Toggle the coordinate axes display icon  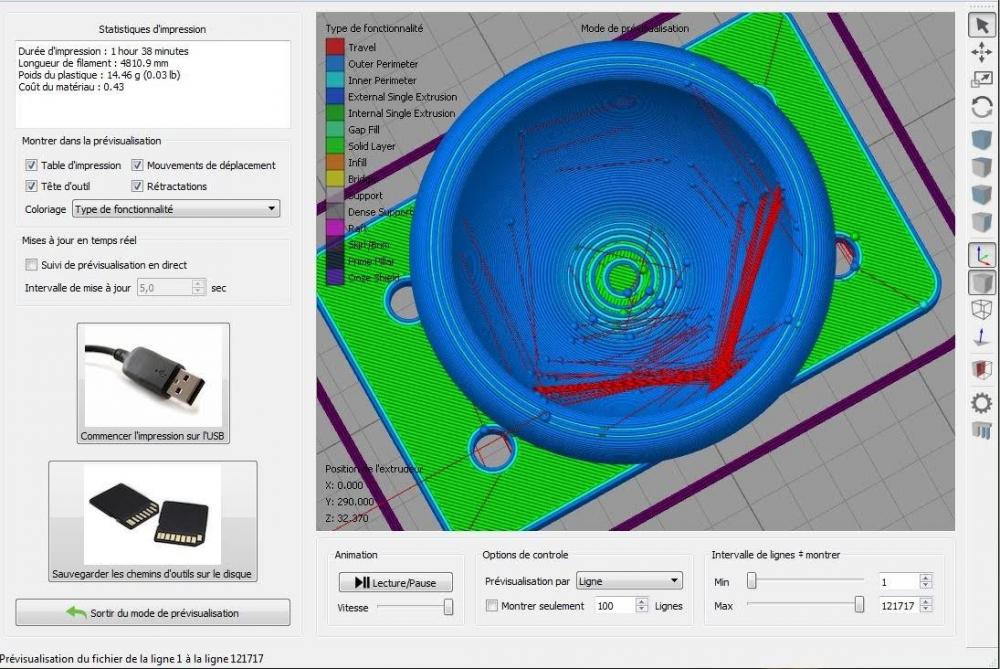tap(982, 255)
